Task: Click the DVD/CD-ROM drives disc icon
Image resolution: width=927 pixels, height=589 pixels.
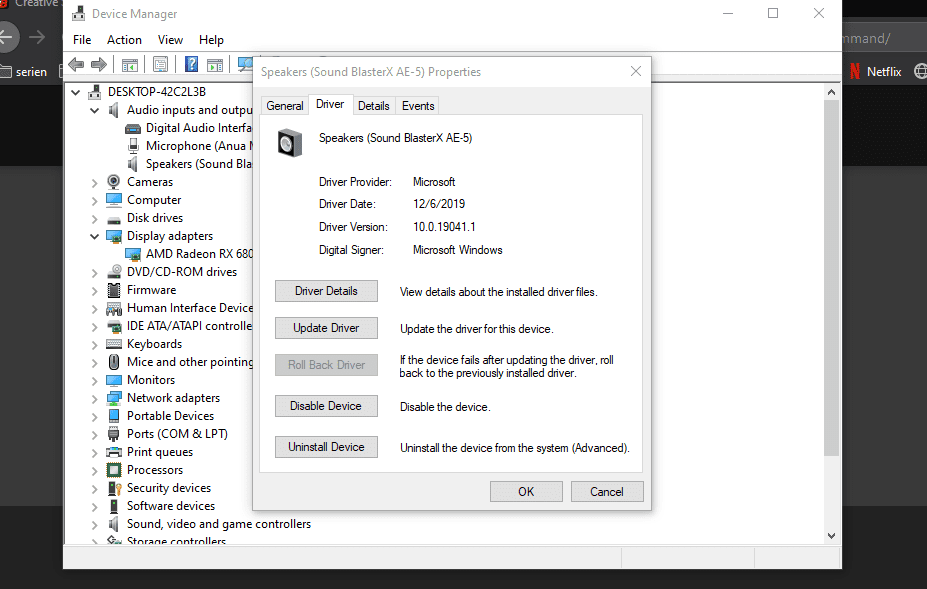Action: pyautogui.click(x=114, y=271)
